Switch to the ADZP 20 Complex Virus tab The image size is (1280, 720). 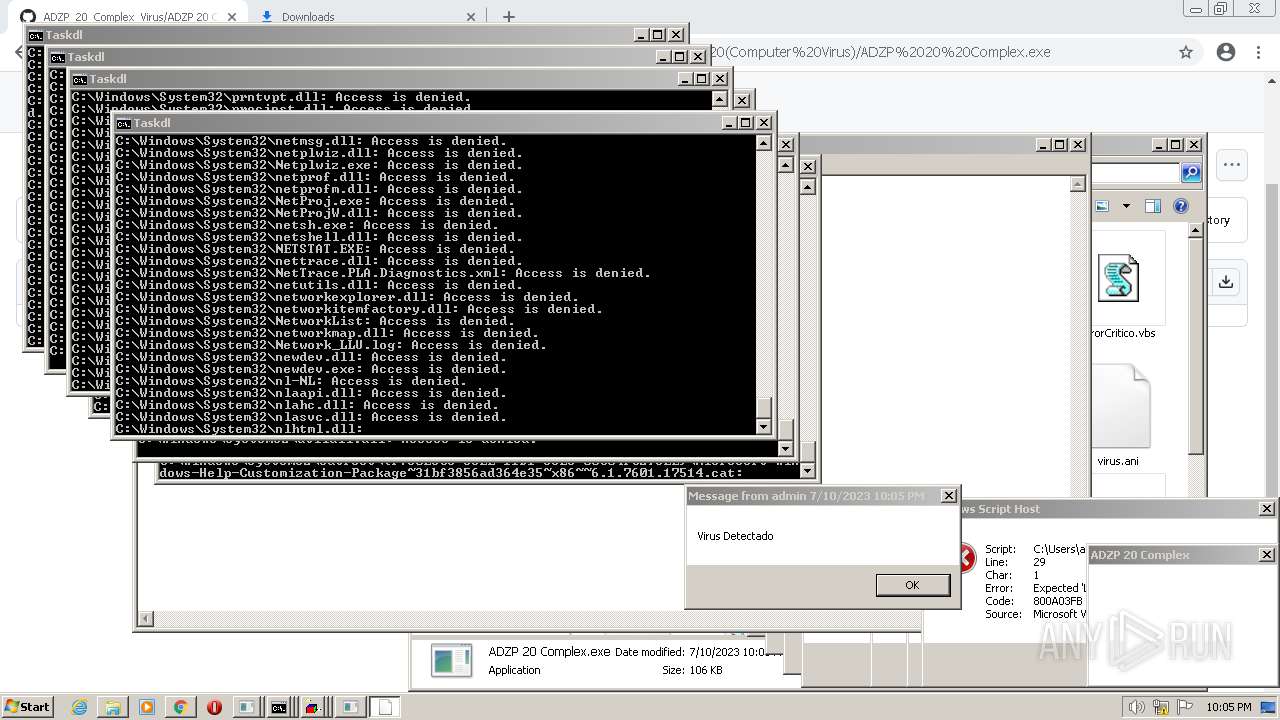130,16
